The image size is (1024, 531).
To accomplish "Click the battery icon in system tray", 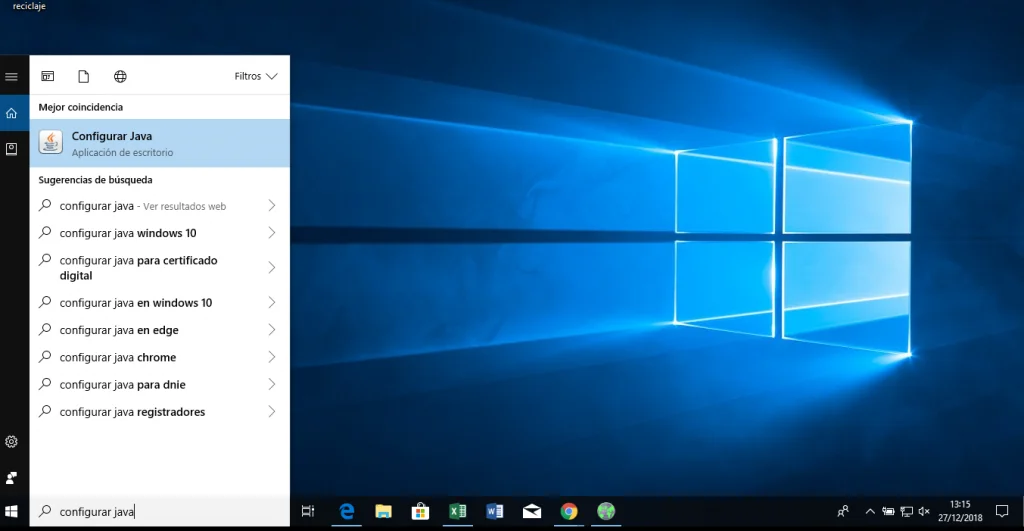I will pos(888,511).
